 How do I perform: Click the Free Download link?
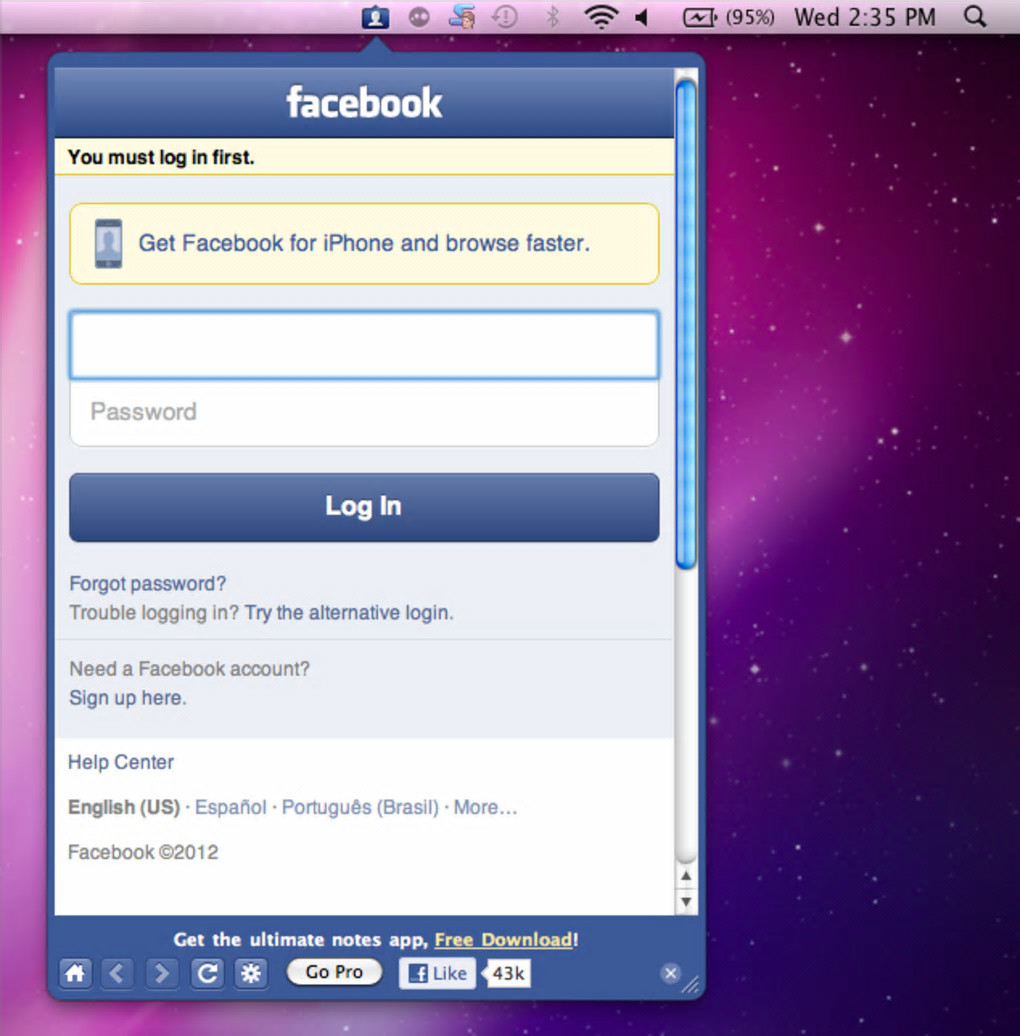(x=503, y=940)
